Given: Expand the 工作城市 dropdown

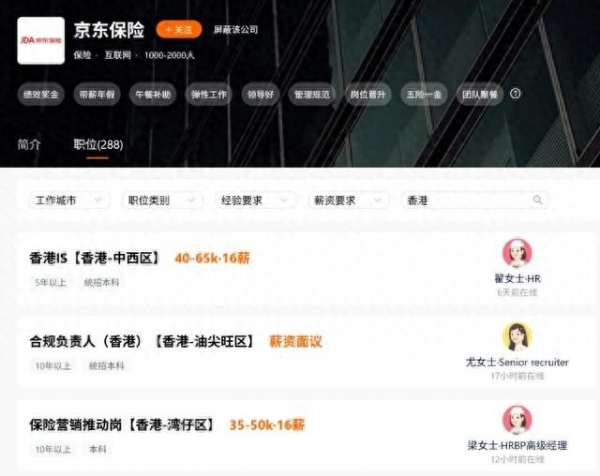Looking at the screenshot, I should coord(69,200).
